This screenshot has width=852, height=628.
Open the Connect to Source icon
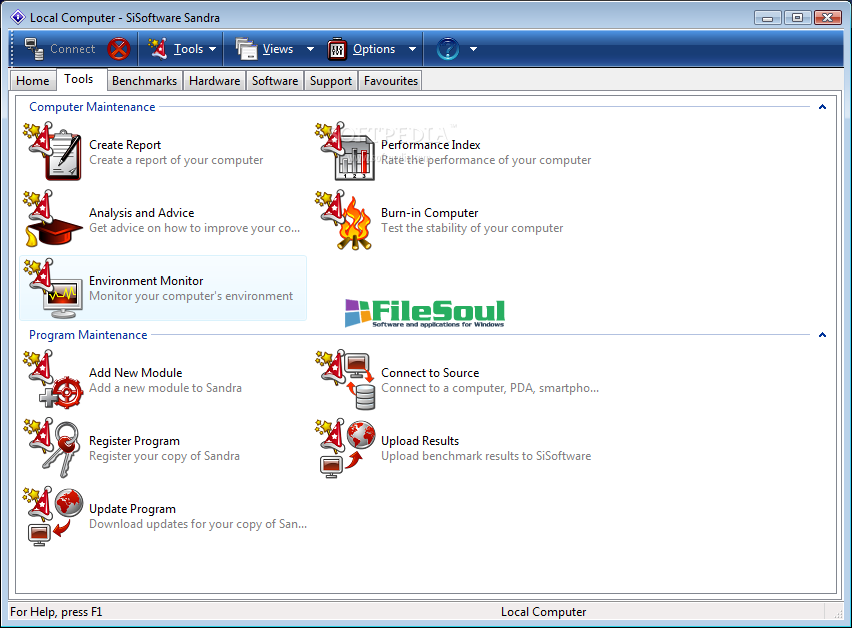345,380
